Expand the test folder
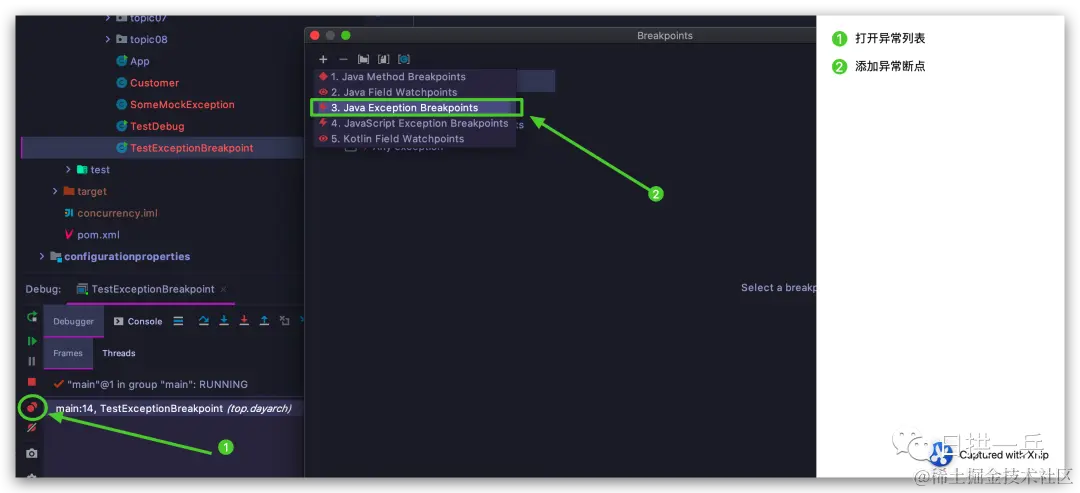Screen dimensions: 1080x493 click(x=68, y=169)
